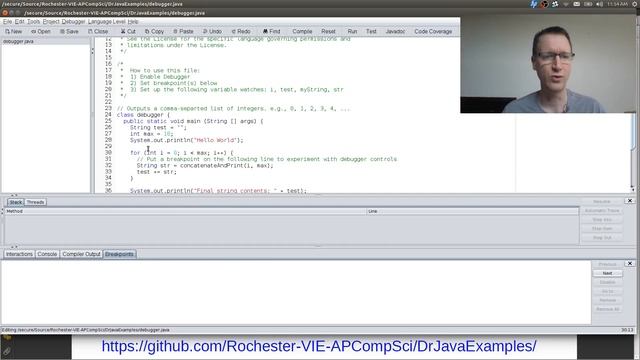Switch to the Compiler Output tab

81,254
